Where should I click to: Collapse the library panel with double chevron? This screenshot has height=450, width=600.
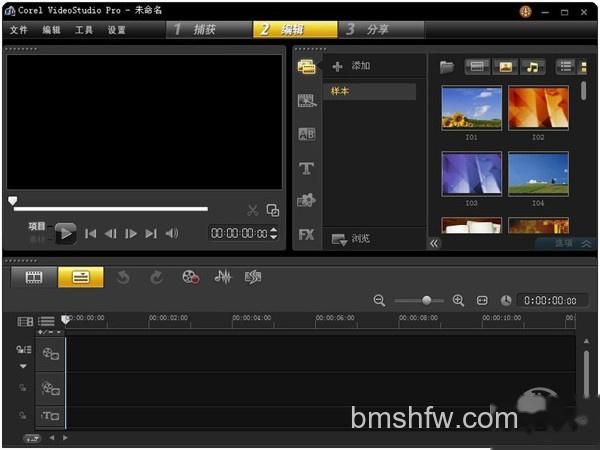tap(434, 243)
